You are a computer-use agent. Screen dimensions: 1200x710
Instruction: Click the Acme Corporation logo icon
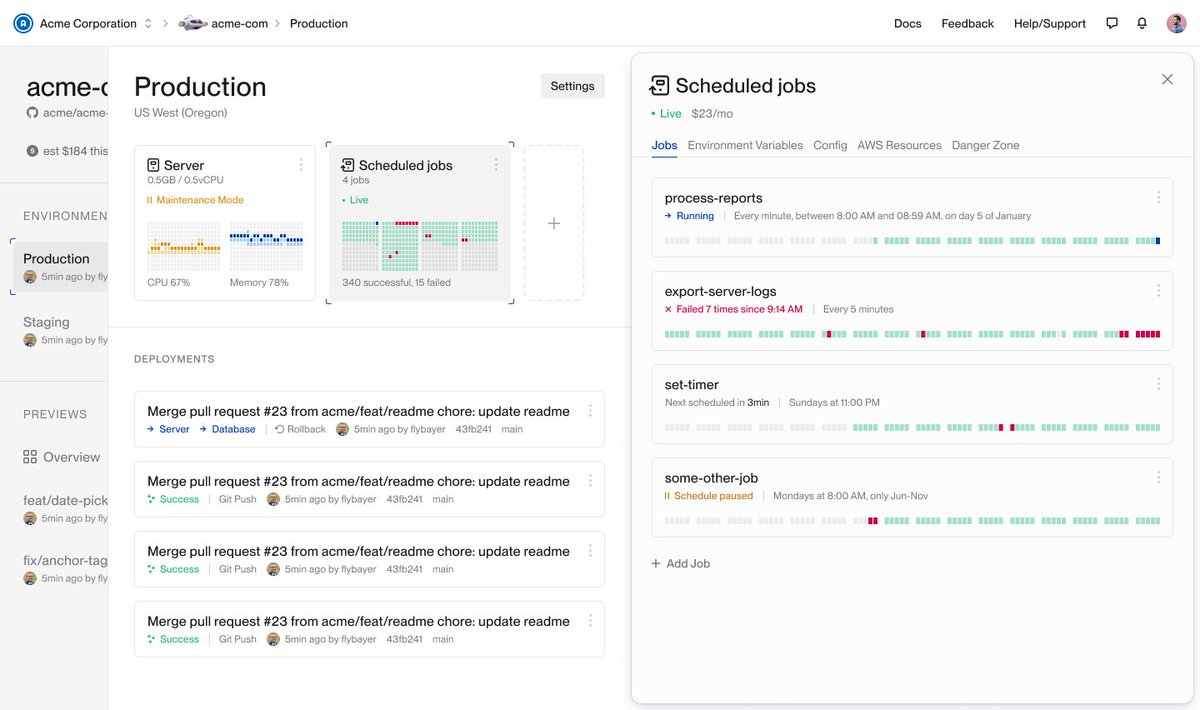(x=23, y=23)
